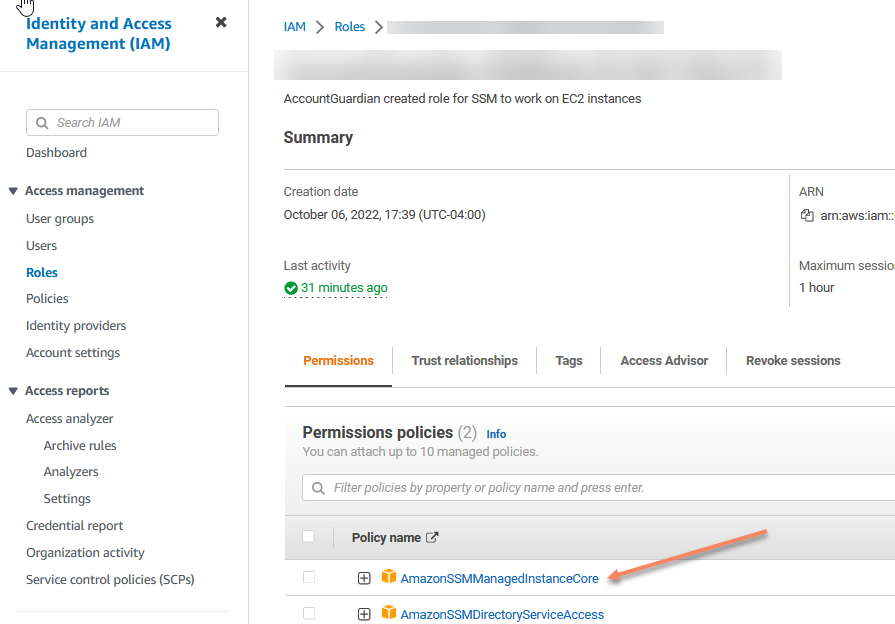Image resolution: width=895 pixels, height=624 pixels.
Task: Toggle the select-all policies checkbox
Action: (308, 537)
